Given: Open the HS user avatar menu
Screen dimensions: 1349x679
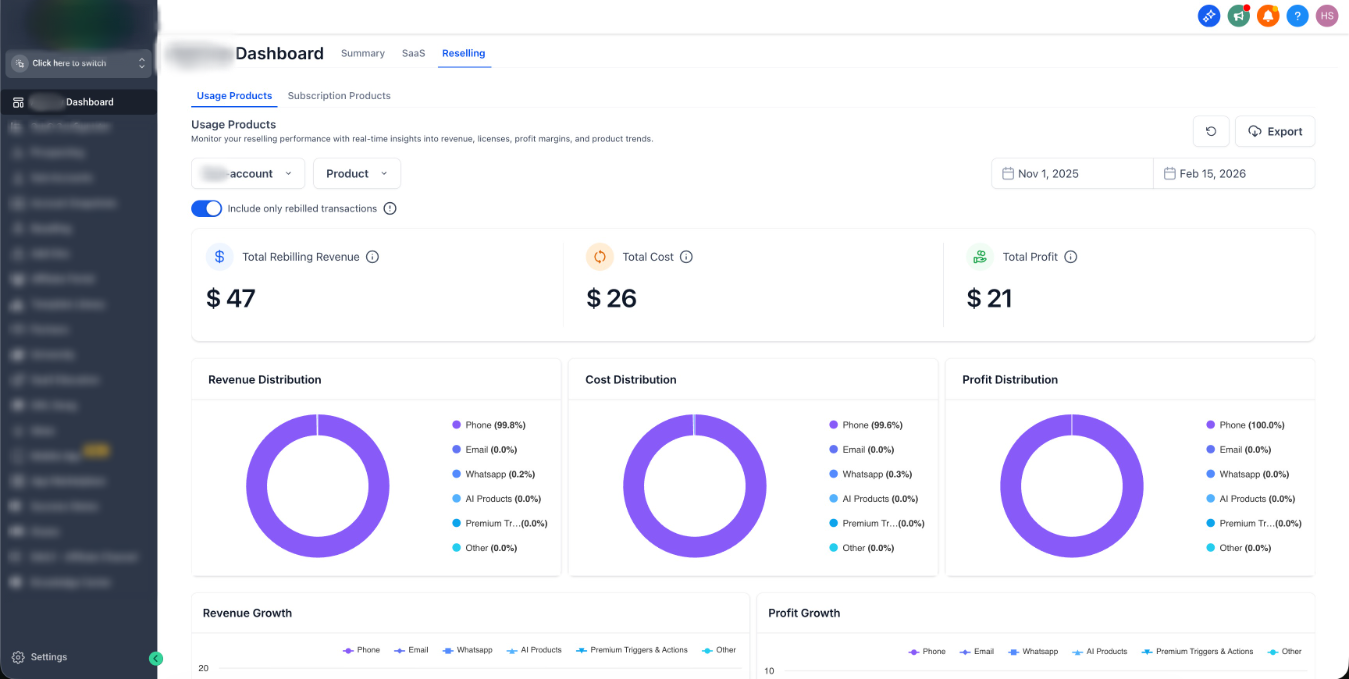Looking at the screenshot, I should click(x=1327, y=16).
